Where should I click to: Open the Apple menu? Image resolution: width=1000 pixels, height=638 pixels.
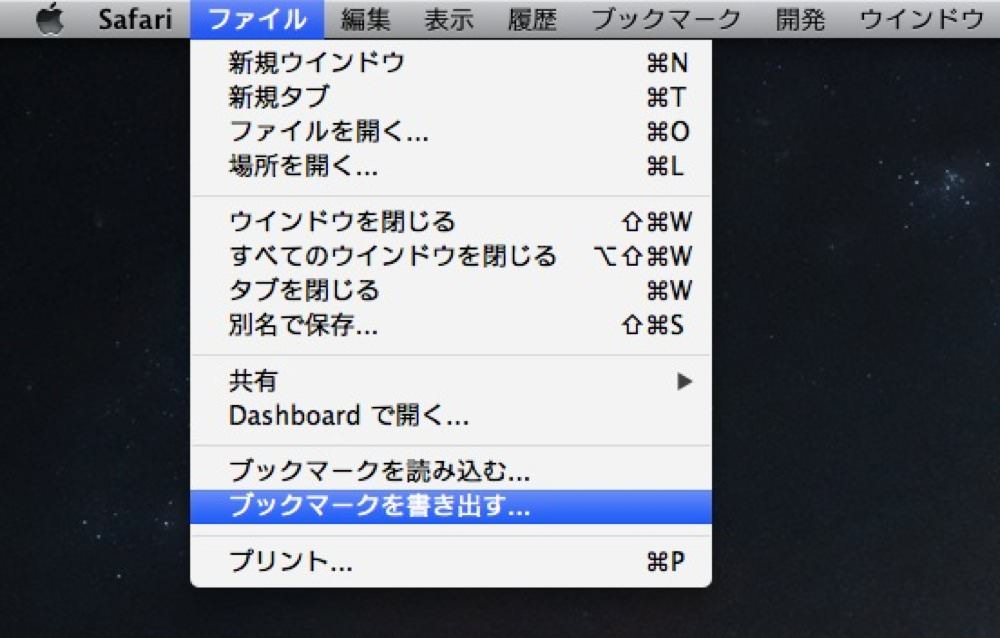(x=50, y=19)
